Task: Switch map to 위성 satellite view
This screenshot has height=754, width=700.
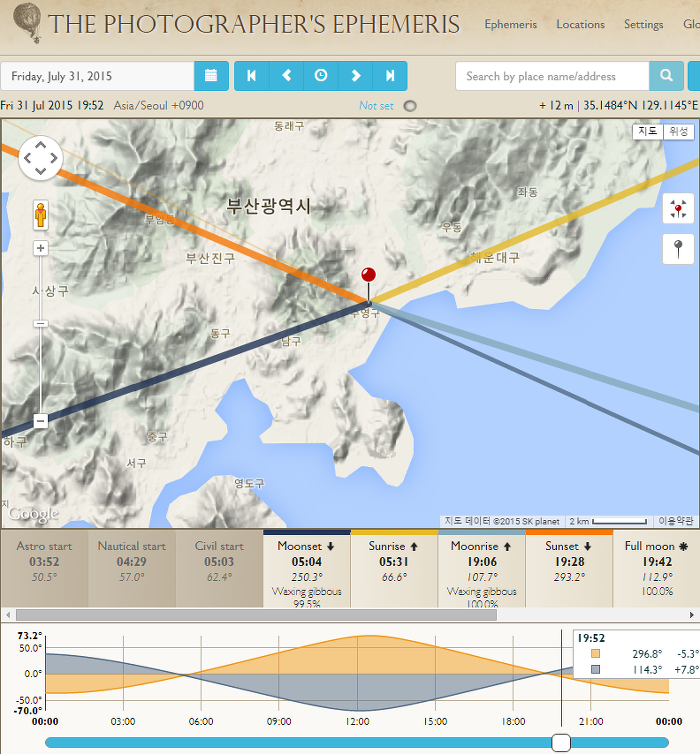Action: coord(678,131)
